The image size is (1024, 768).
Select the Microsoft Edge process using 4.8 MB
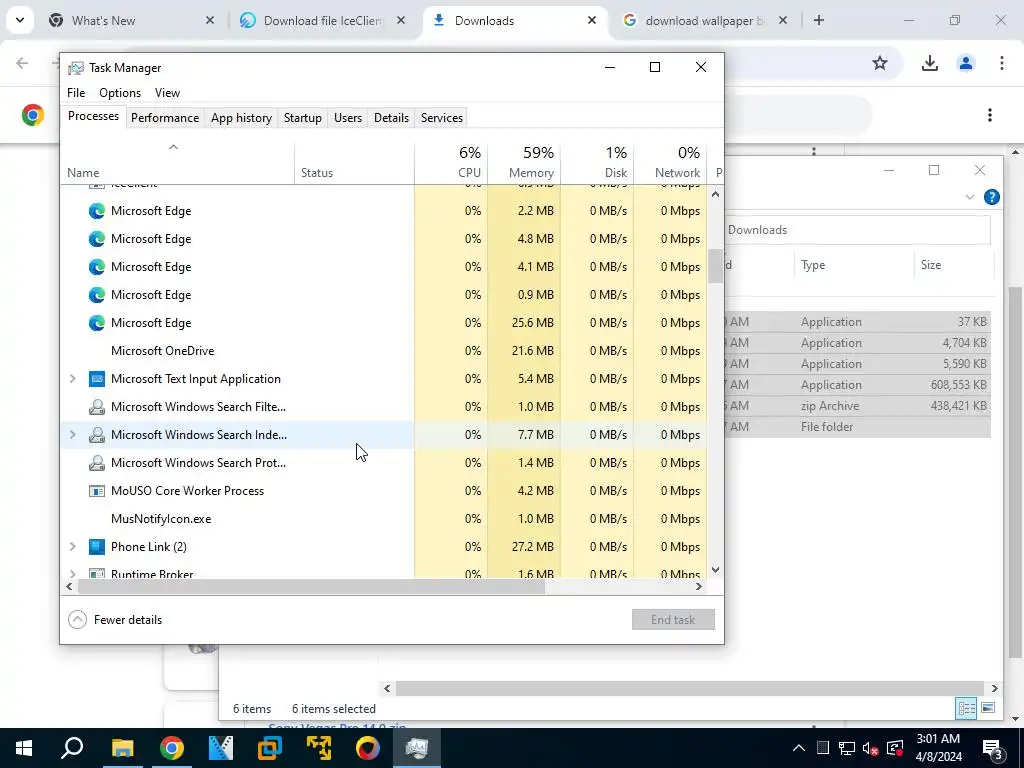[384, 239]
